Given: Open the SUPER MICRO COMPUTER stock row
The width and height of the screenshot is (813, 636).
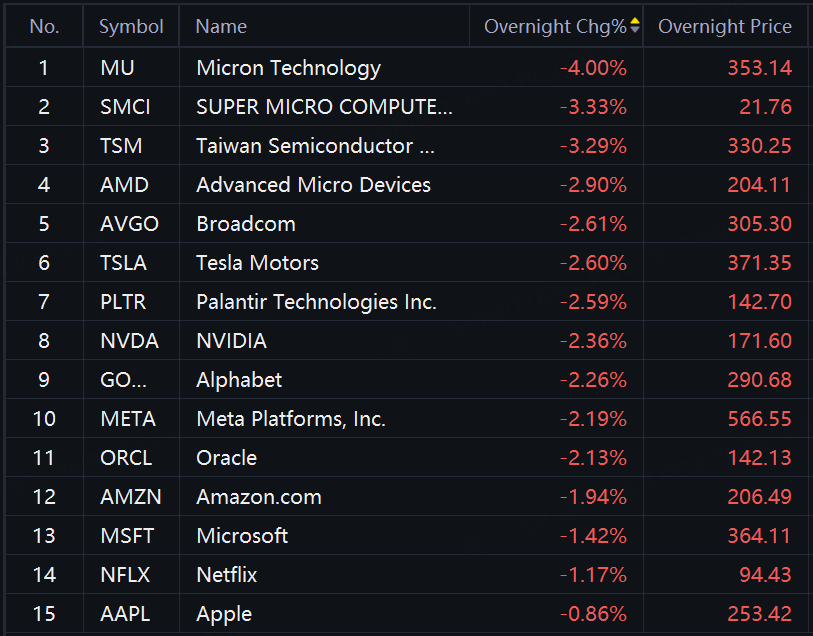Looking at the screenshot, I should (x=324, y=107).
